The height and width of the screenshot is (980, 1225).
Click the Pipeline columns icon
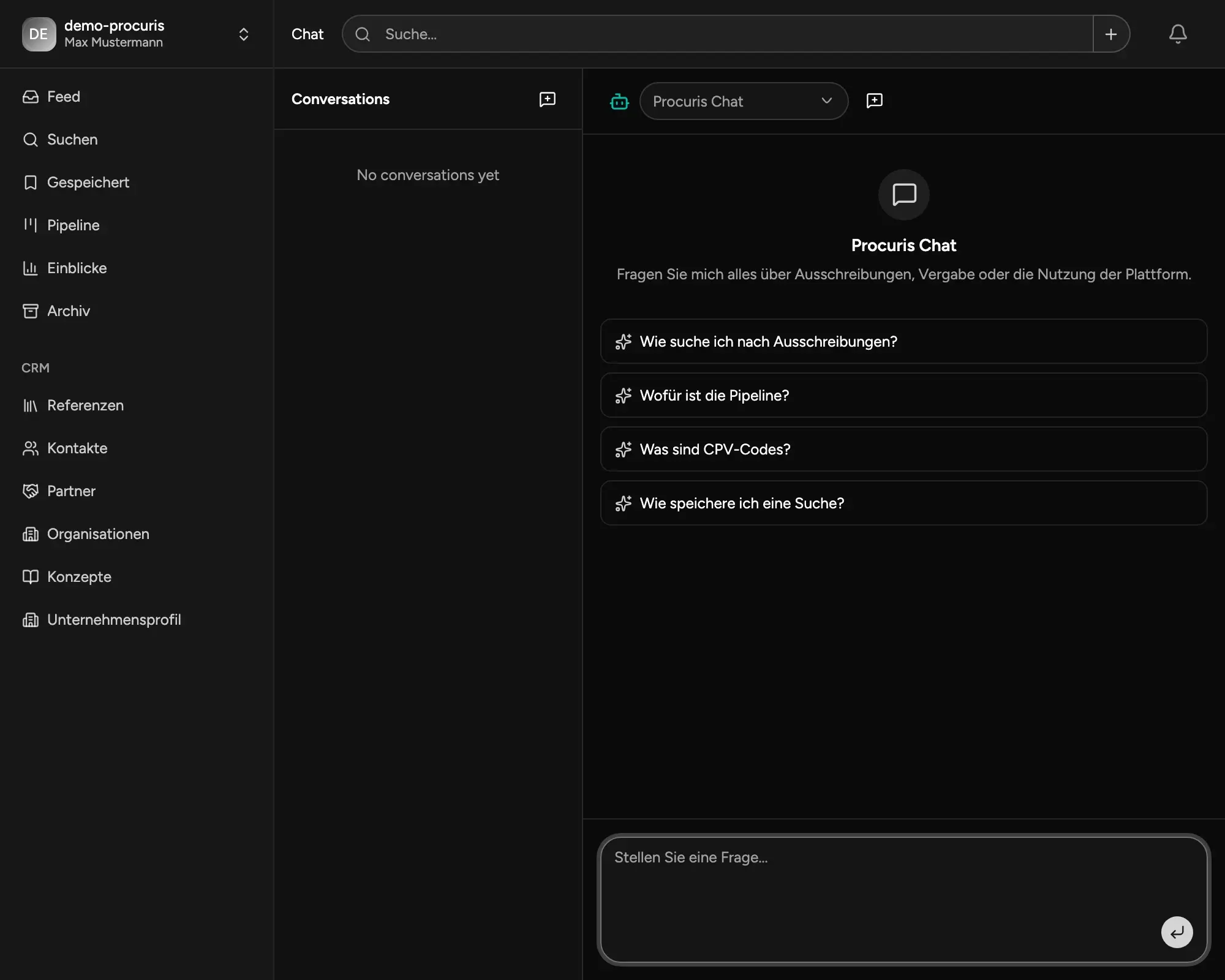[x=31, y=225]
